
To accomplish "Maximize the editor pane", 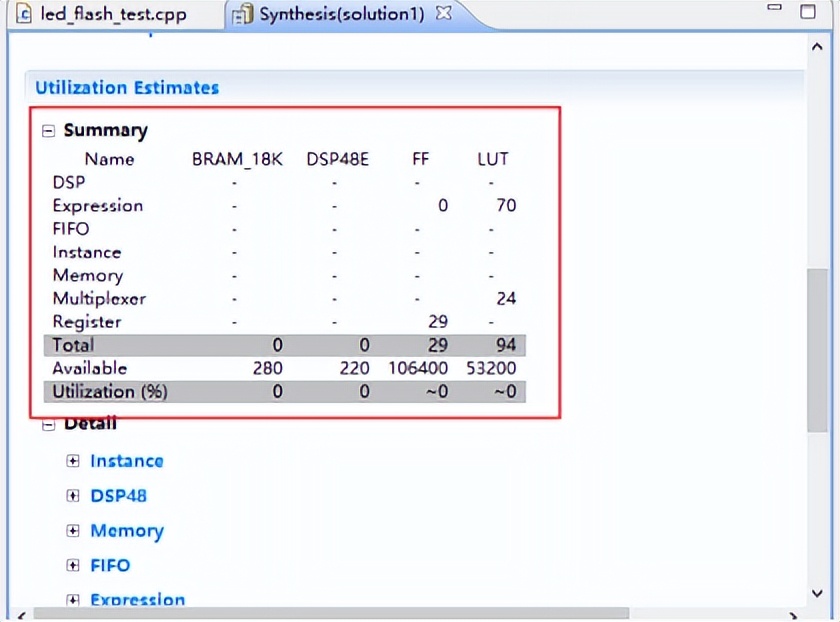I will (x=808, y=11).
